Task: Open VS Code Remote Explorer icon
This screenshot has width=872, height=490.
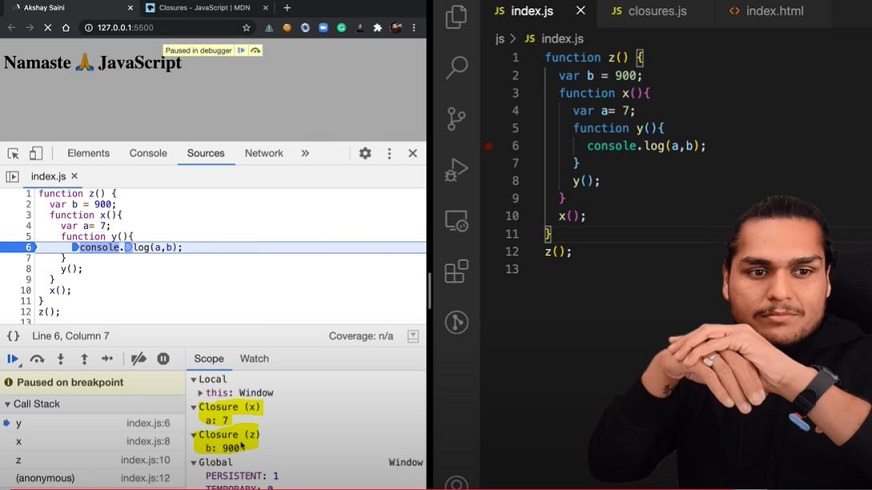Action: [457, 221]
